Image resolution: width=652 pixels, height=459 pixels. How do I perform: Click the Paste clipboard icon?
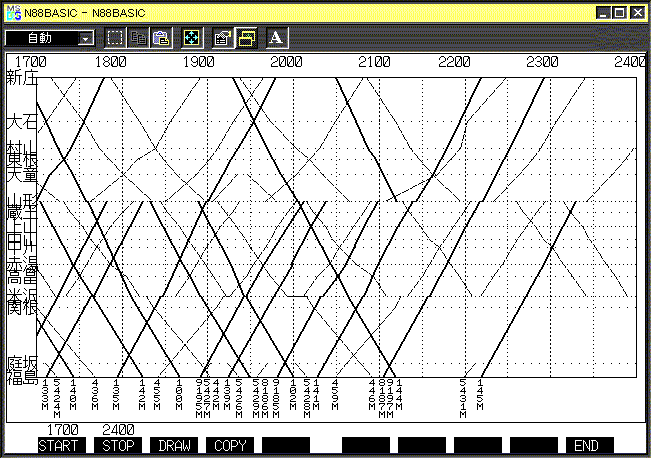(x=160, y=38)
